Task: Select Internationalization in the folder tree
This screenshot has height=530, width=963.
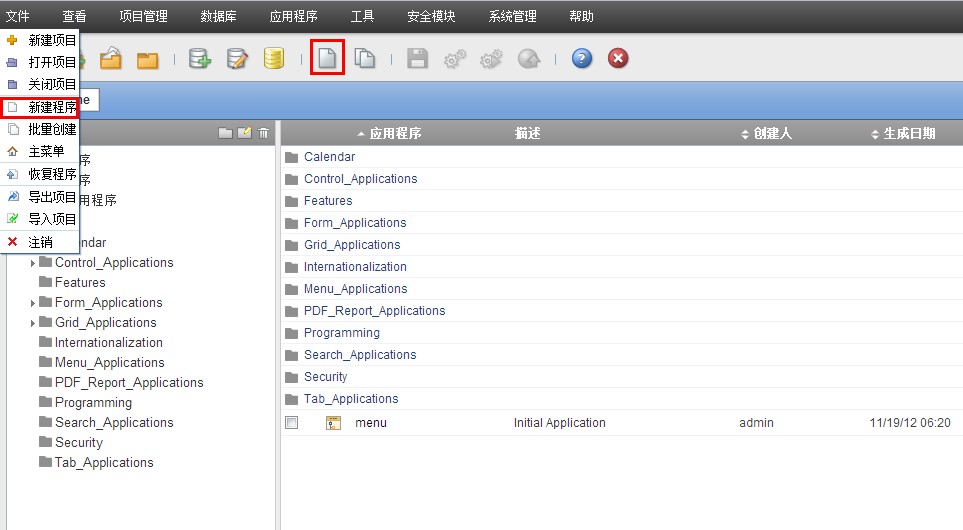Action: (x=109, y=343)
